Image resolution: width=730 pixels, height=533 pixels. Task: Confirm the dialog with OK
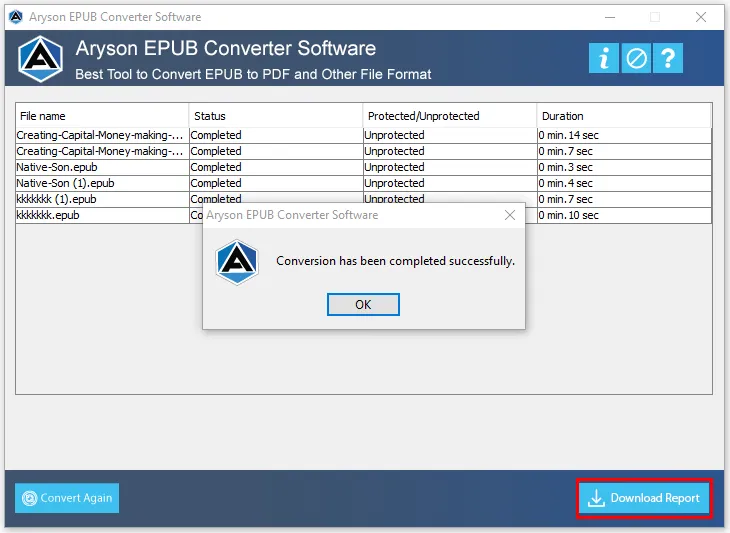tap(363, 304)
